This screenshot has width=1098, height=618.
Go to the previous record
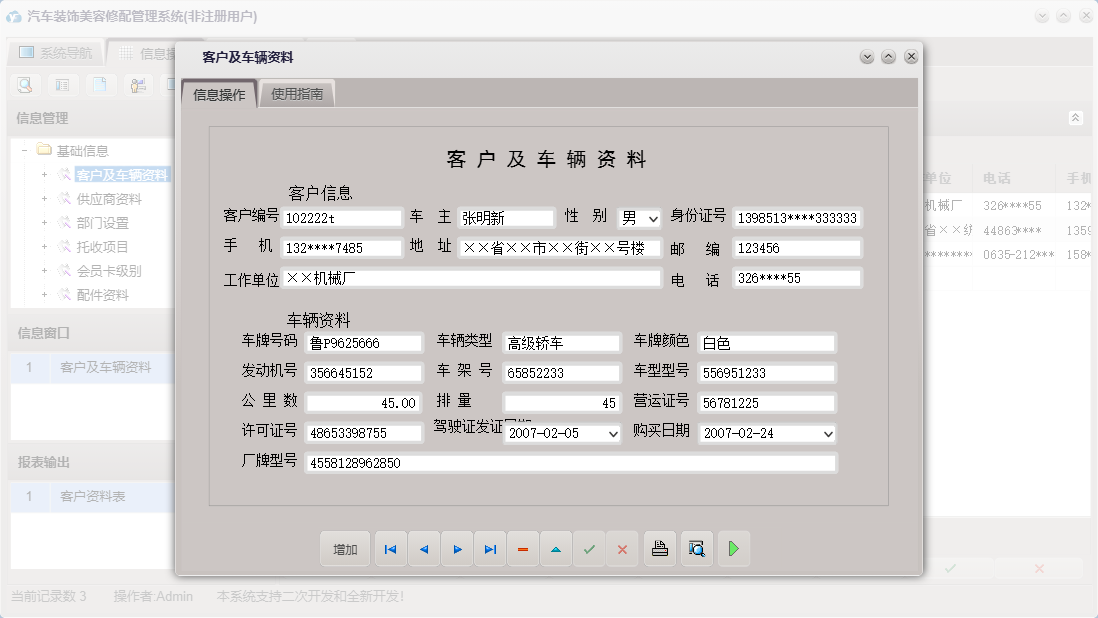[x=424, y=548]
